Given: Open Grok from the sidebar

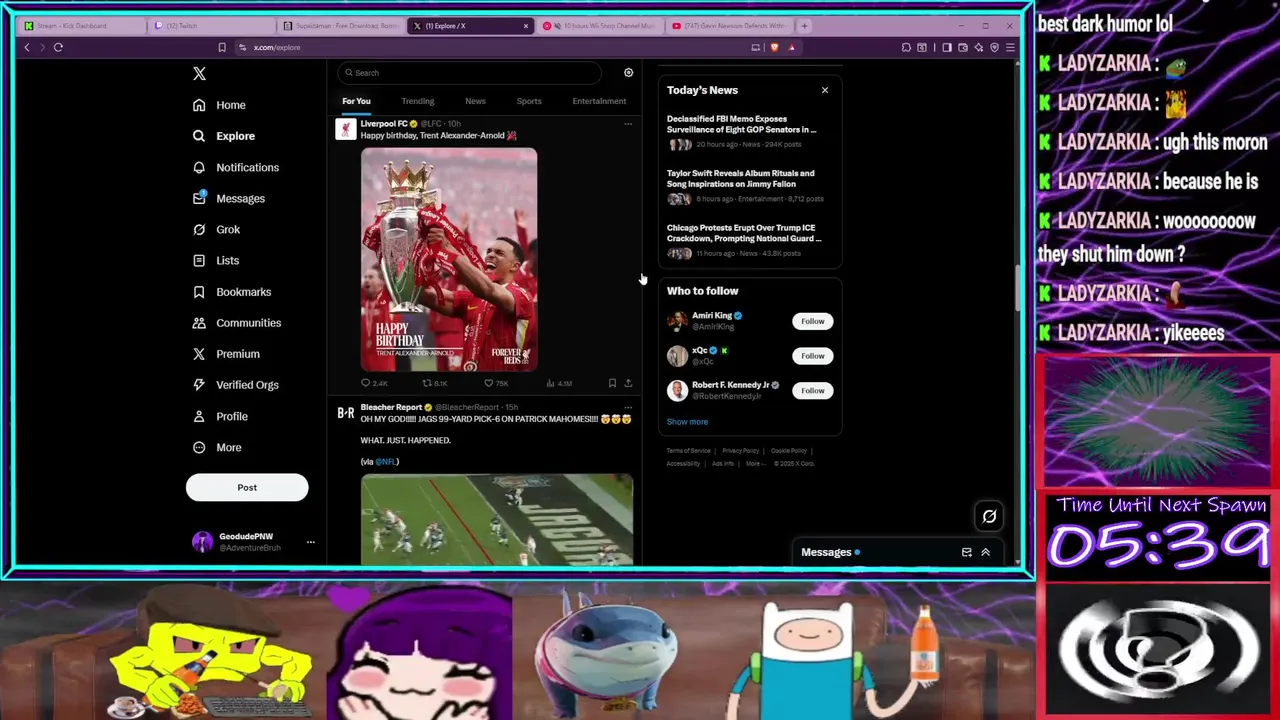Looking at the screenshot, I should click(x=216, y=229).
